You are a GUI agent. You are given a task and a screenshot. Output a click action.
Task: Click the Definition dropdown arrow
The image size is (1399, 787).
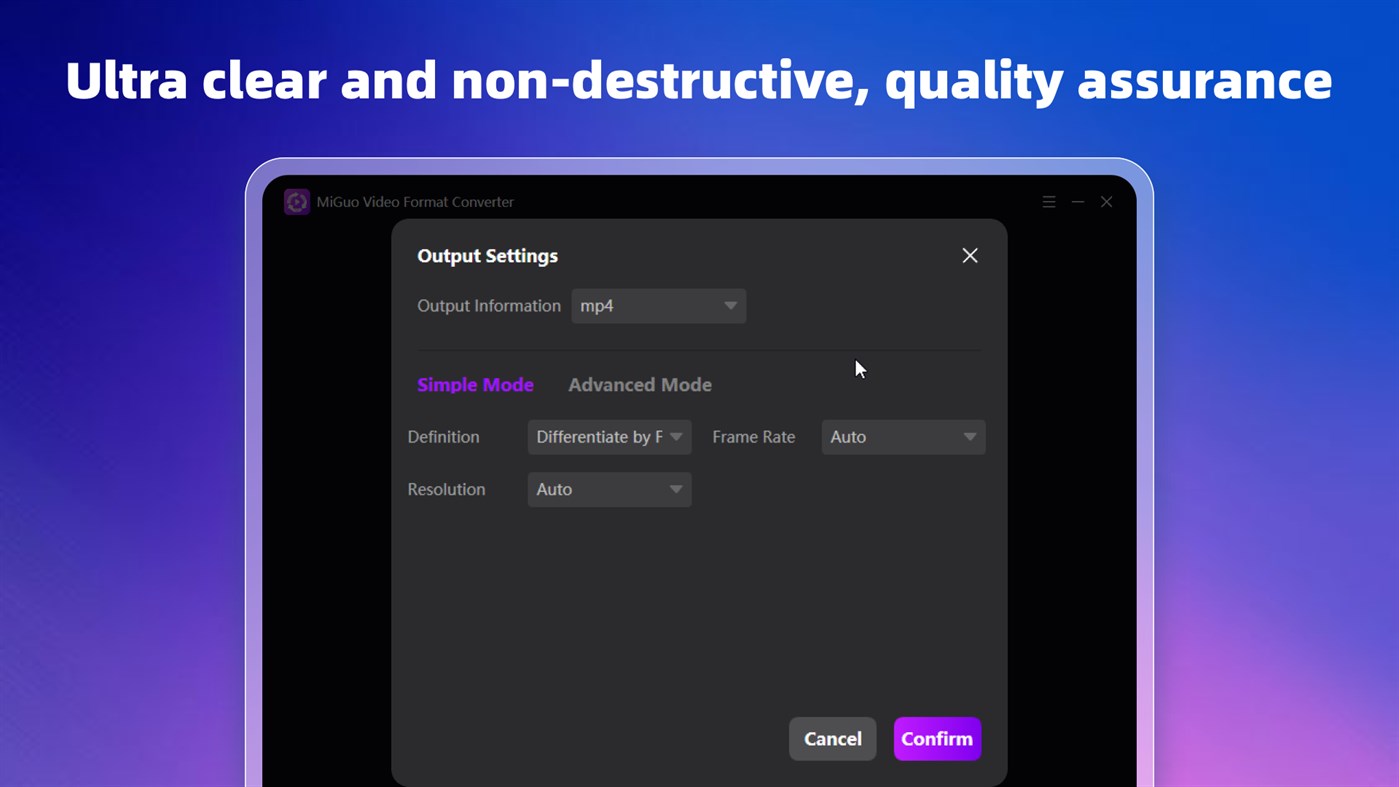point(676,437)
